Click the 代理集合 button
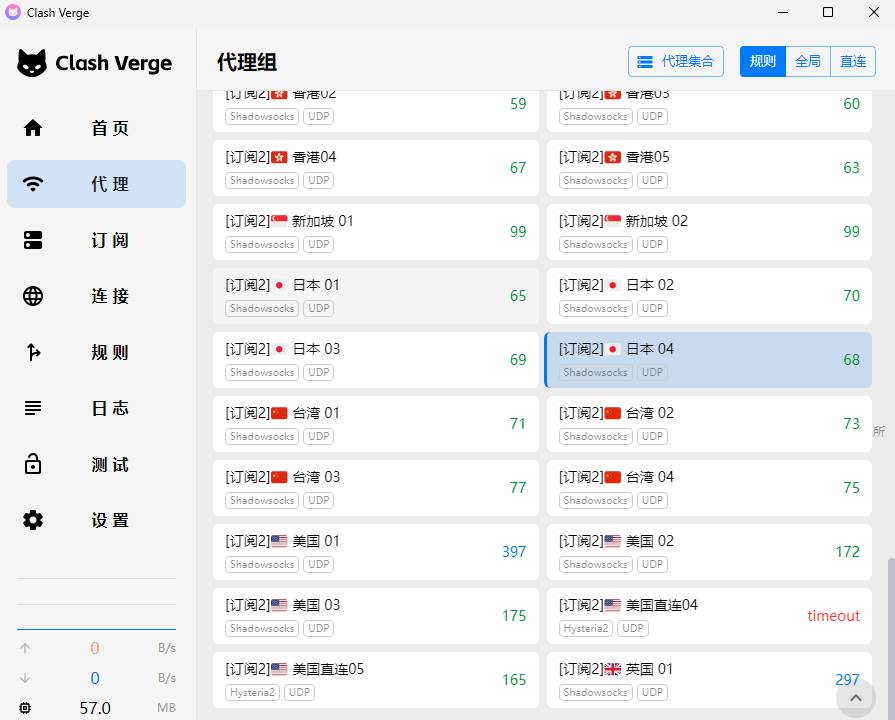Viewport: 895px width, 720px height. click(x=676, y=61)
